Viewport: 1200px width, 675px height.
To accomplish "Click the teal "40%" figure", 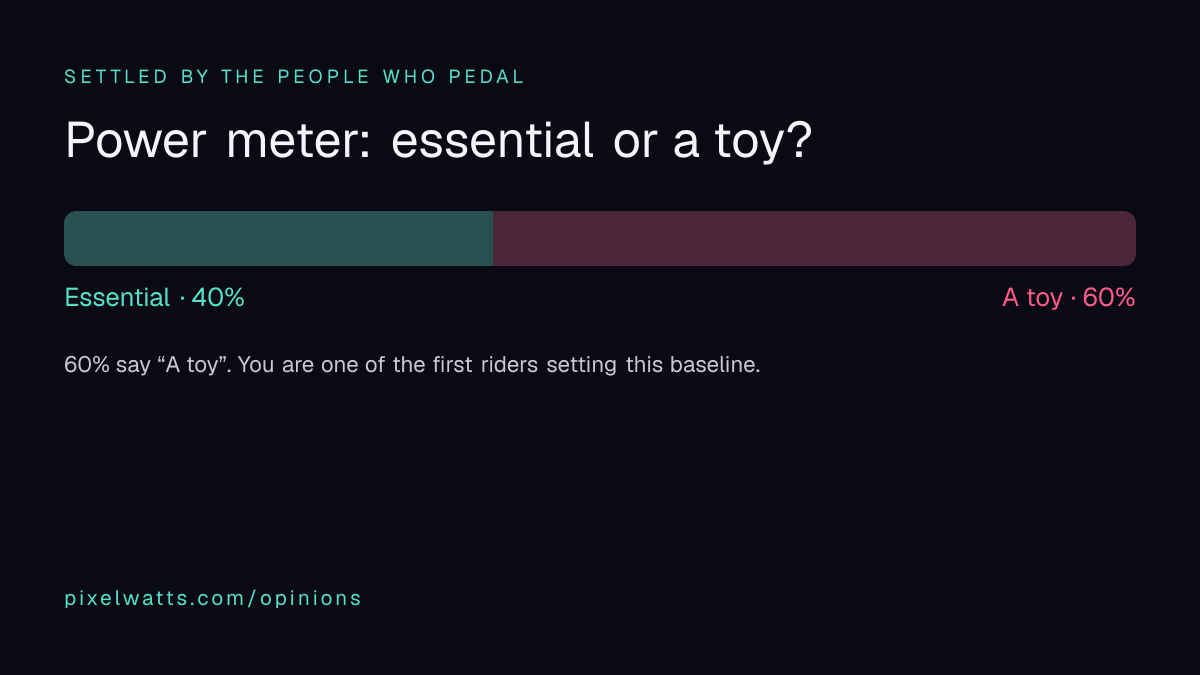I will coord(218,298).
